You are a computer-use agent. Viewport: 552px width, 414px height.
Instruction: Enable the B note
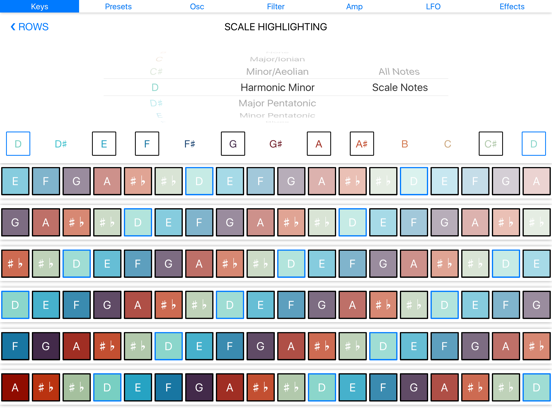click(405, 144)
